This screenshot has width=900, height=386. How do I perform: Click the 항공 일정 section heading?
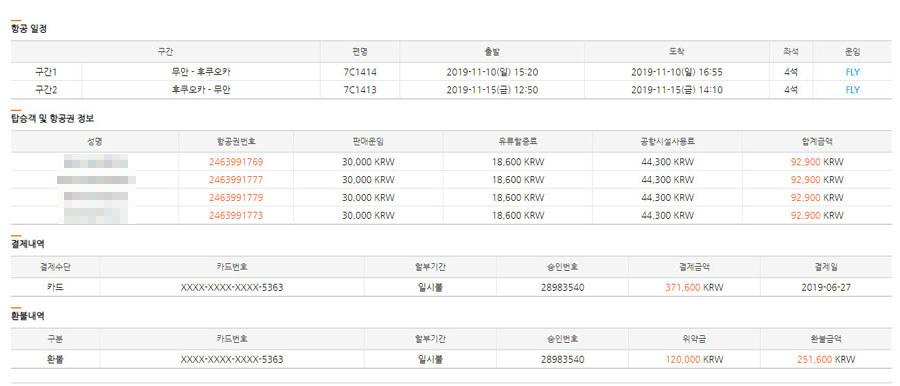(x=29, y=29)
